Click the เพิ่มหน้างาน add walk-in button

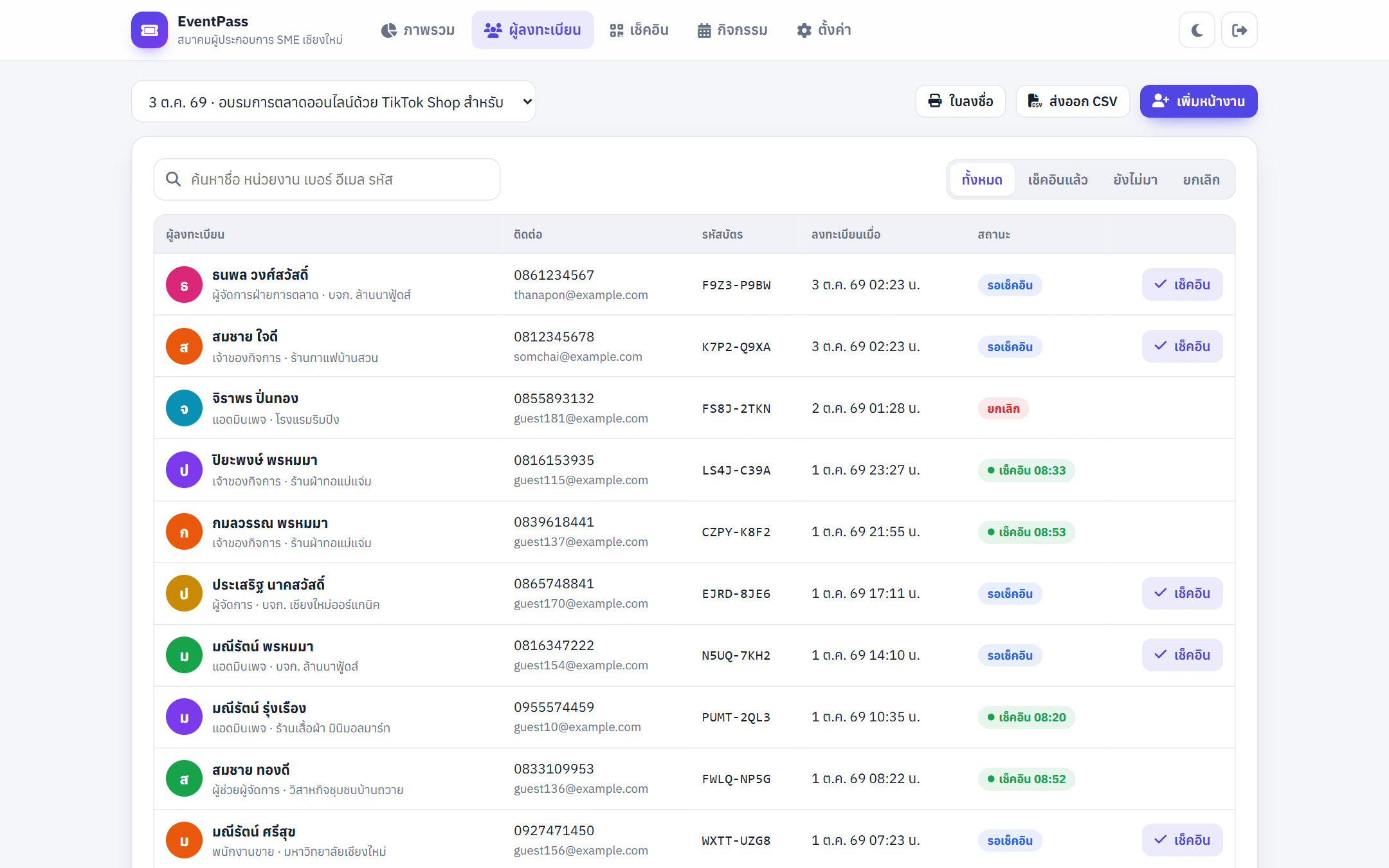1199,102
